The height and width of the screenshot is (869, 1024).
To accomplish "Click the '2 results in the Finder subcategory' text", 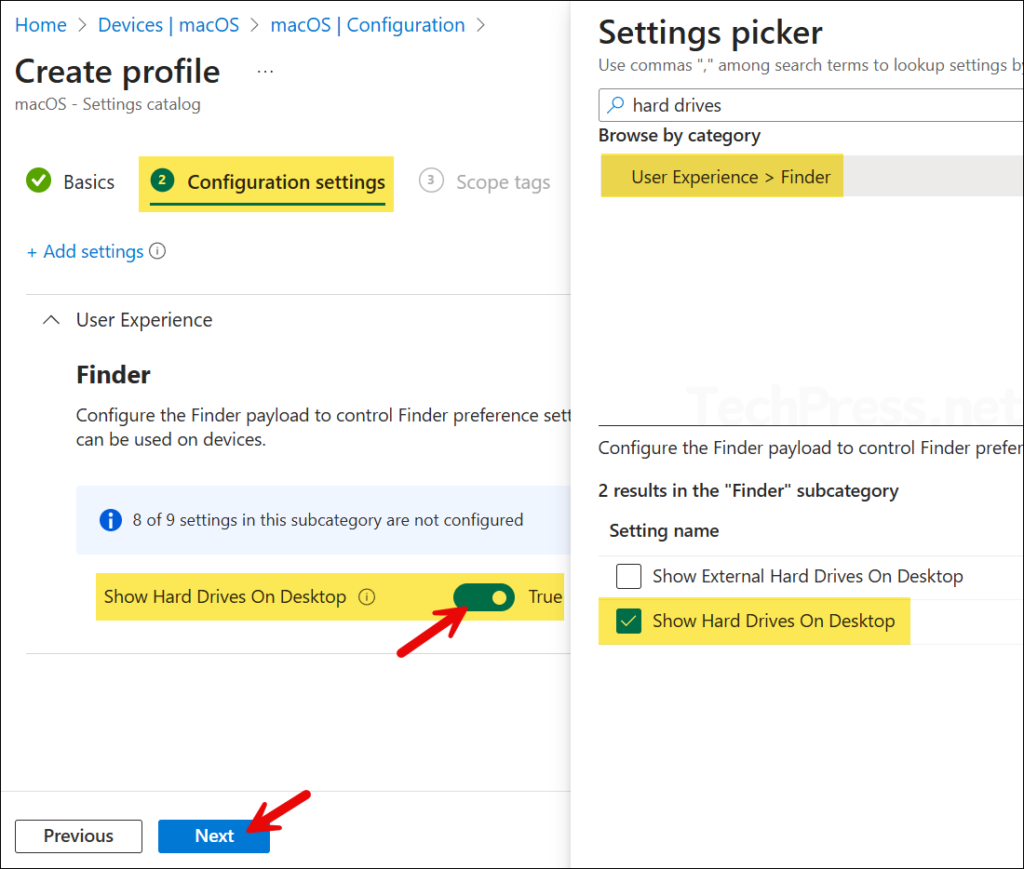I will [x=748, y=490].
